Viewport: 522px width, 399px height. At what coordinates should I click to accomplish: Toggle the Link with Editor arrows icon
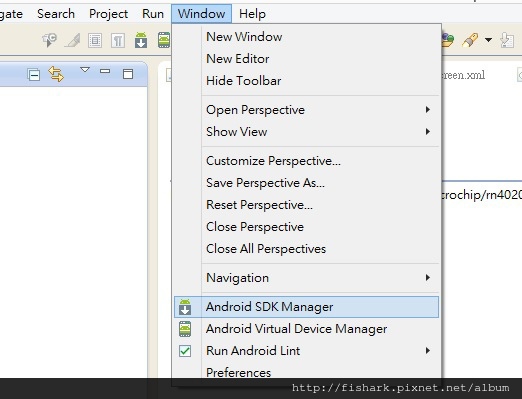pyautogui.click(x=56, y=74)
